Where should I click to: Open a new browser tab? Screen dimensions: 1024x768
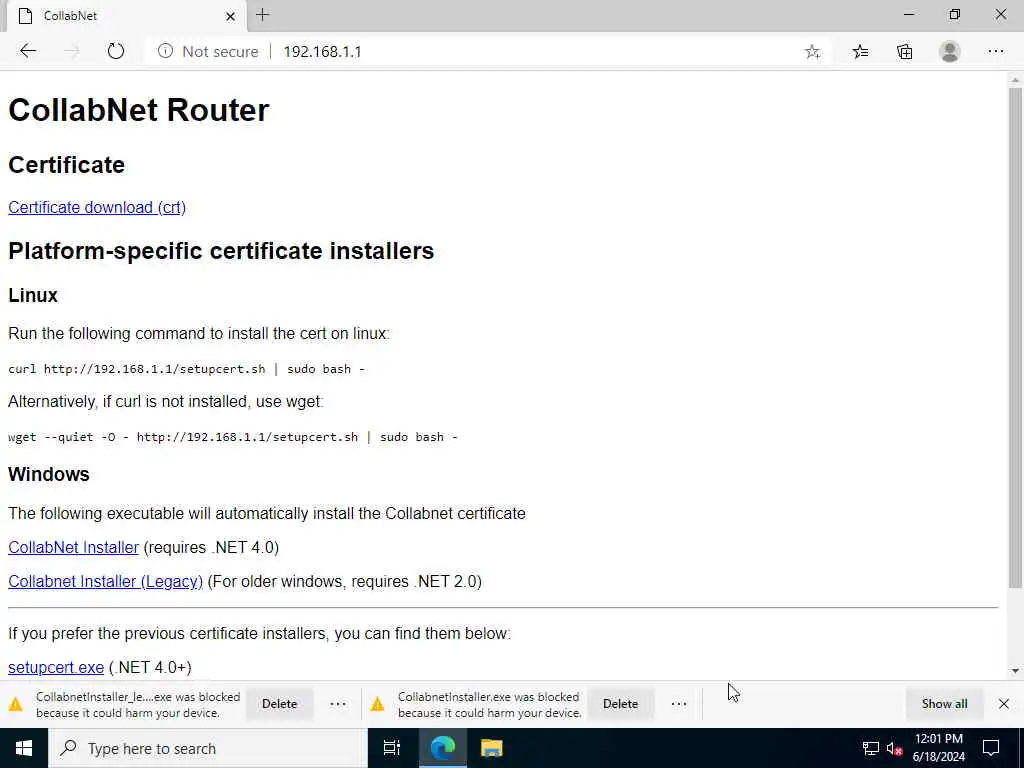click(263, 15)
